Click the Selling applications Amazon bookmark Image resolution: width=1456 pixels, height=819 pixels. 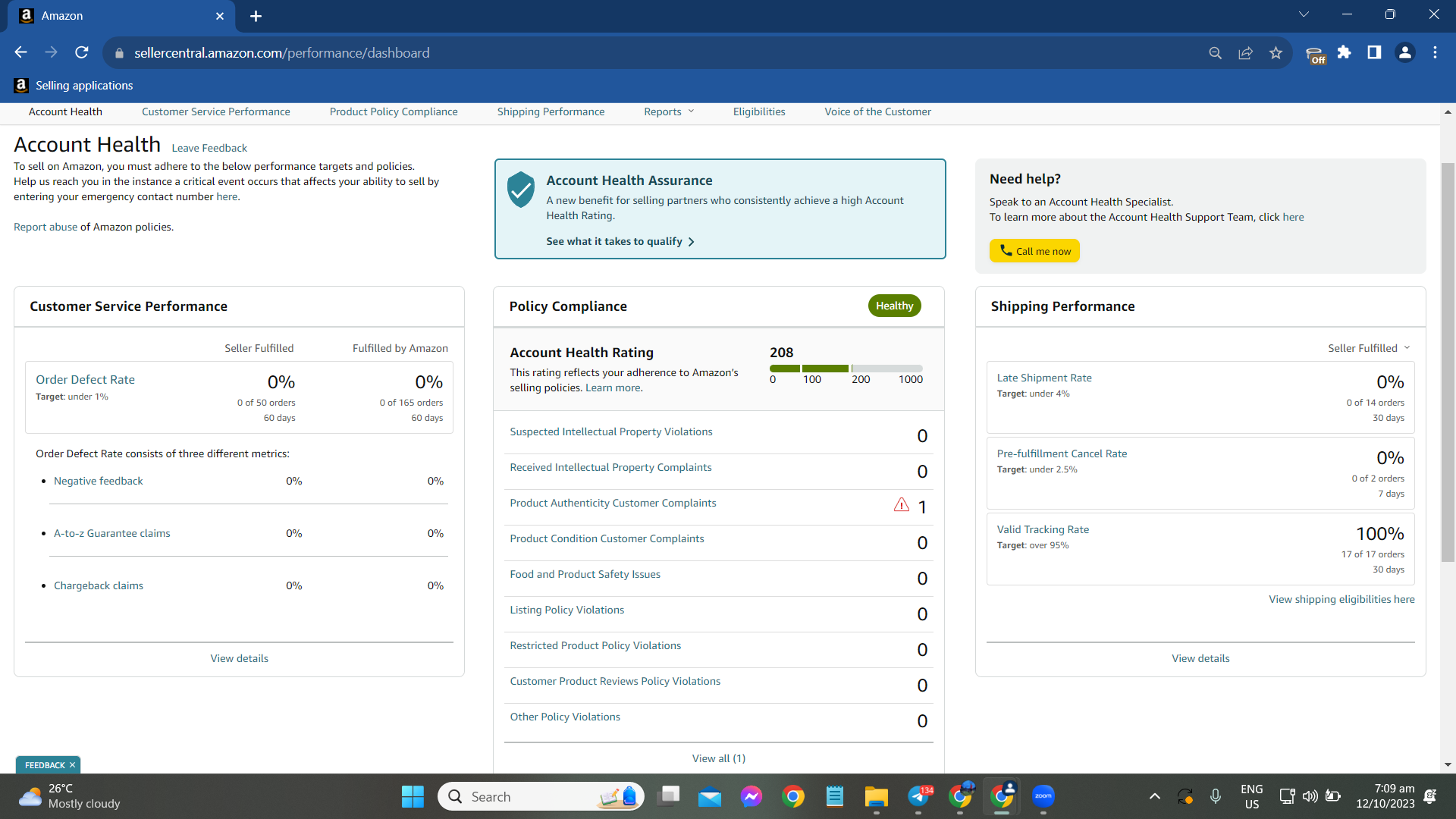coord(74,86)
